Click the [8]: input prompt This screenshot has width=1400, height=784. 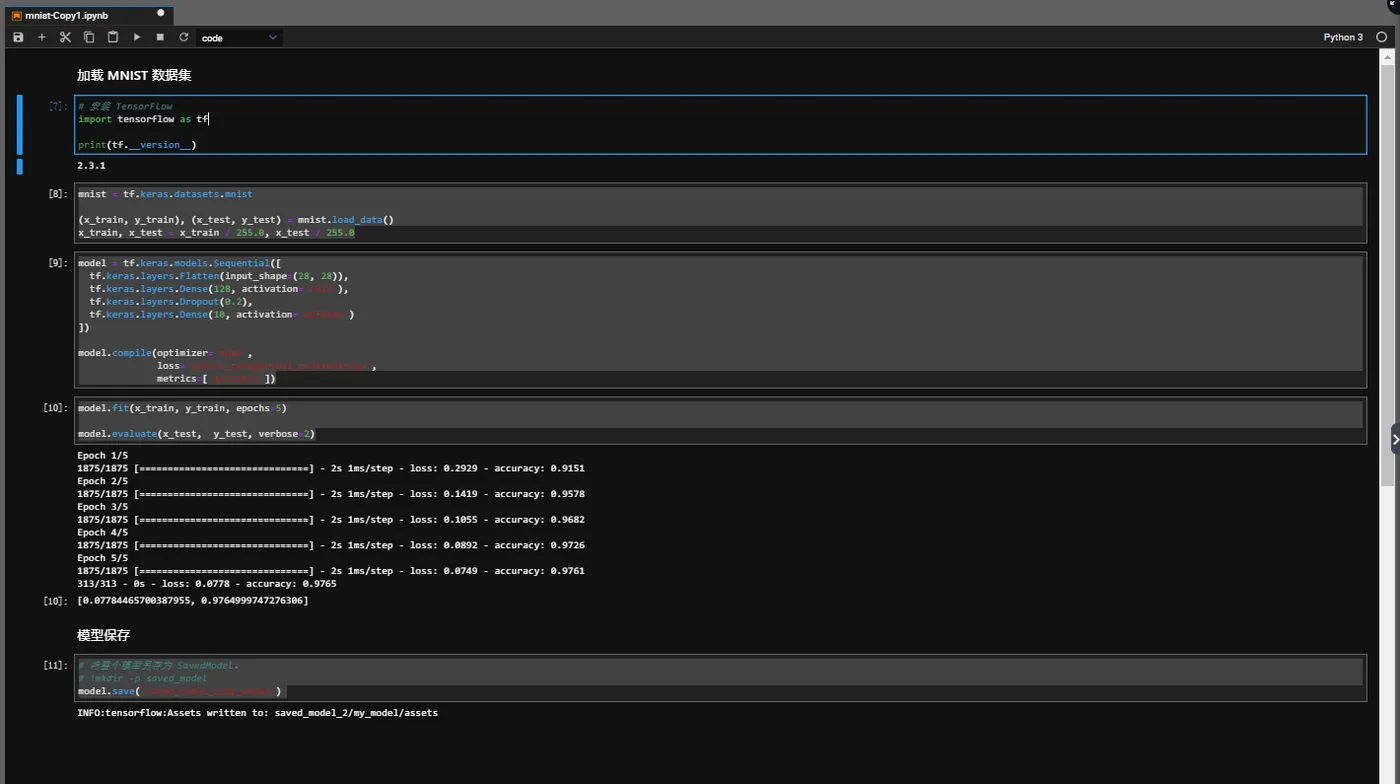pyautogui.click(x=58, y=194)
